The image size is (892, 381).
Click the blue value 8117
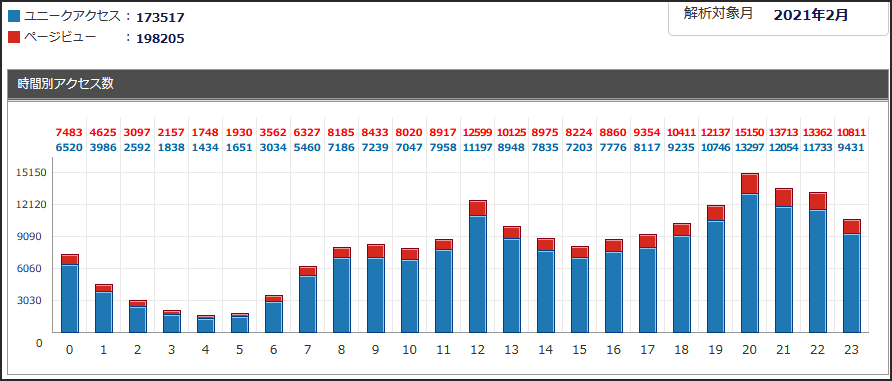tap(648, 147)
